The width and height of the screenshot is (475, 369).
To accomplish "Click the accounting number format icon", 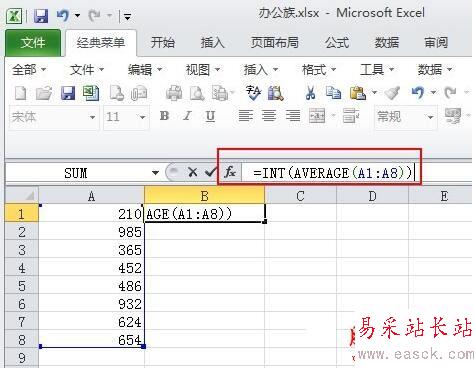I will 453,116.
